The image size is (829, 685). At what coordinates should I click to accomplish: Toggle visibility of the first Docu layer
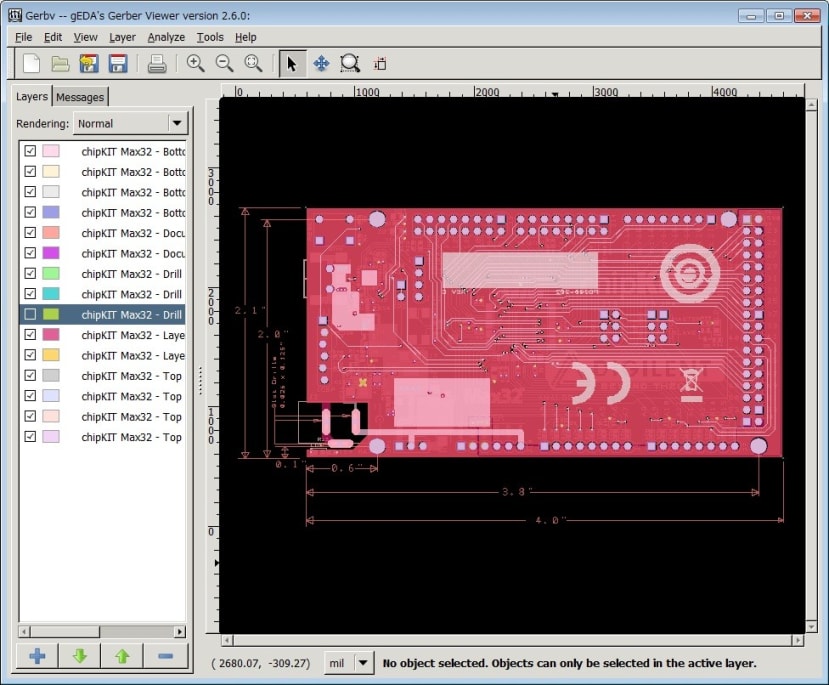[x=30, y=233]
